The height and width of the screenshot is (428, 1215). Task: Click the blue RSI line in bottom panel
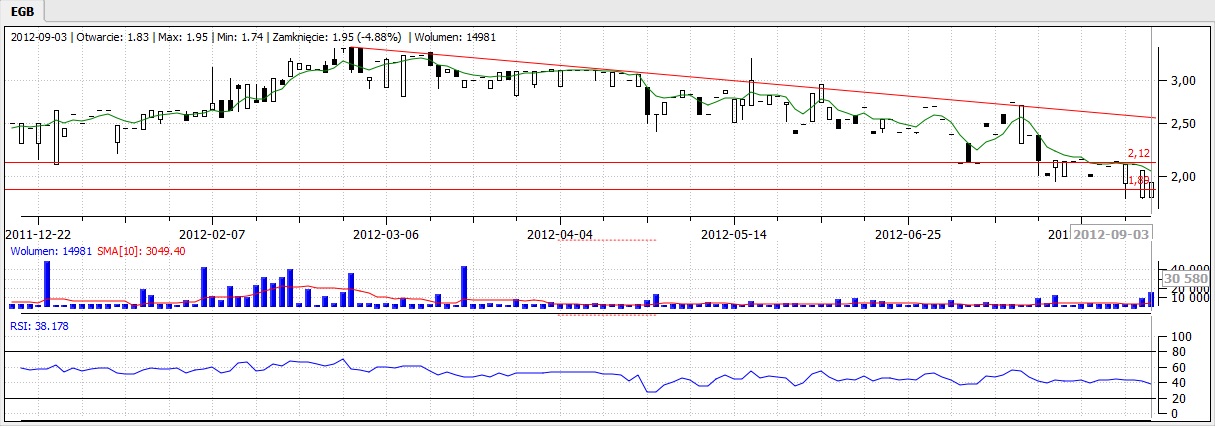tap(600, 373)
